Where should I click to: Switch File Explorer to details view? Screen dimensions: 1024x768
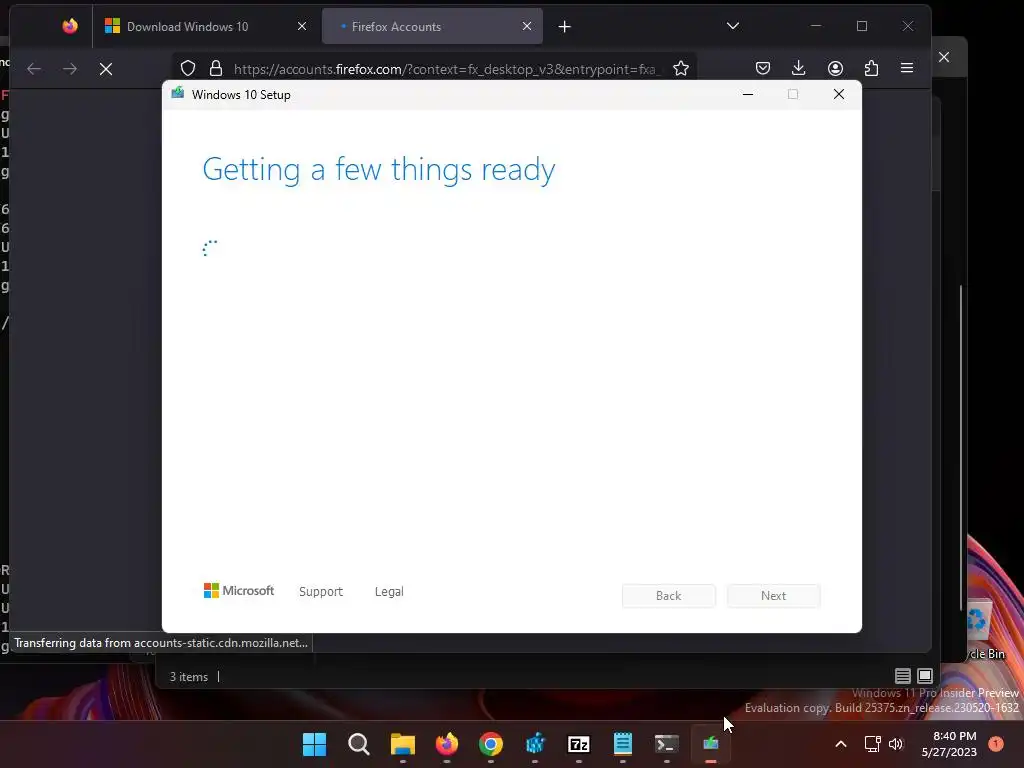903,676
